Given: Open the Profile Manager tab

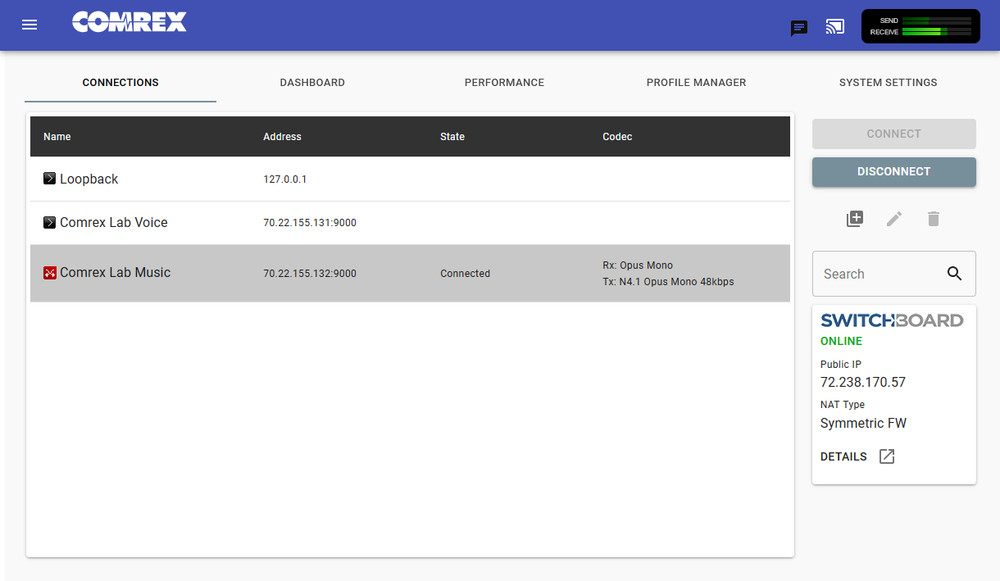Looking at the screenshot, I should (696, 82).
